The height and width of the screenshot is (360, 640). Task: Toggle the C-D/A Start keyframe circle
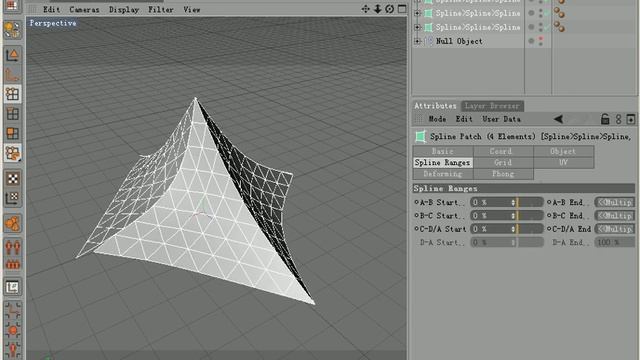point(416,229)
